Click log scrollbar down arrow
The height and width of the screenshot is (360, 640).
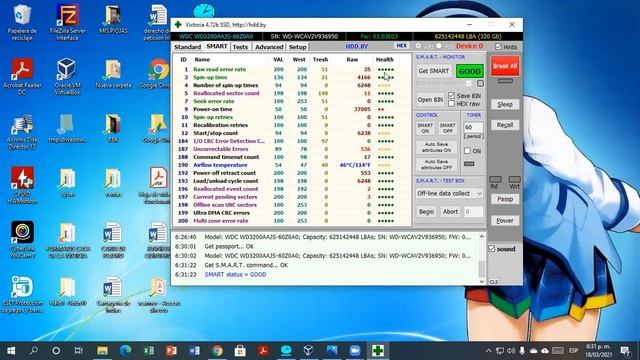tap(482, 281)
